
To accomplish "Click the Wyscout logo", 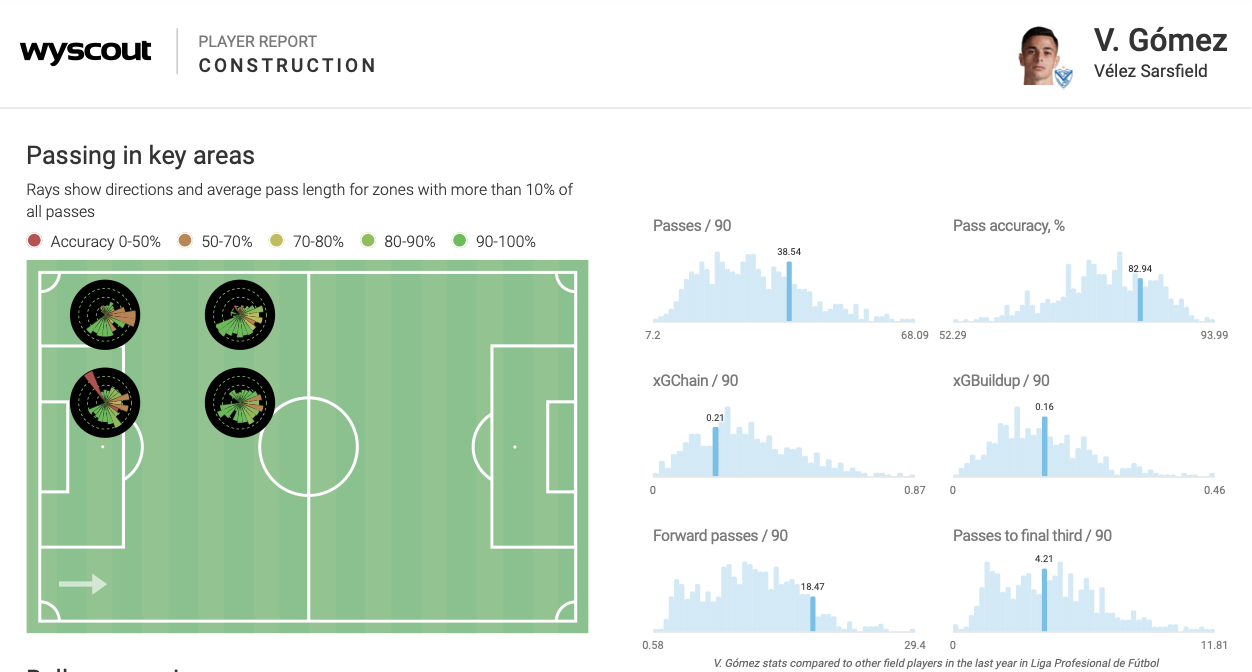I will [85, 52].
